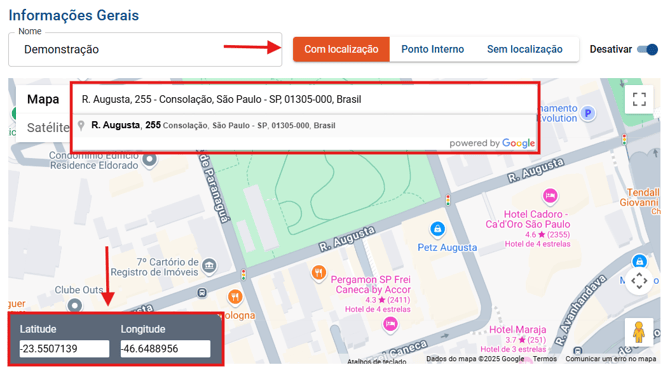670x372 pixels.
Task: Switch map to Satélite view
Action: pyautogui.click(x=48, y=128)
